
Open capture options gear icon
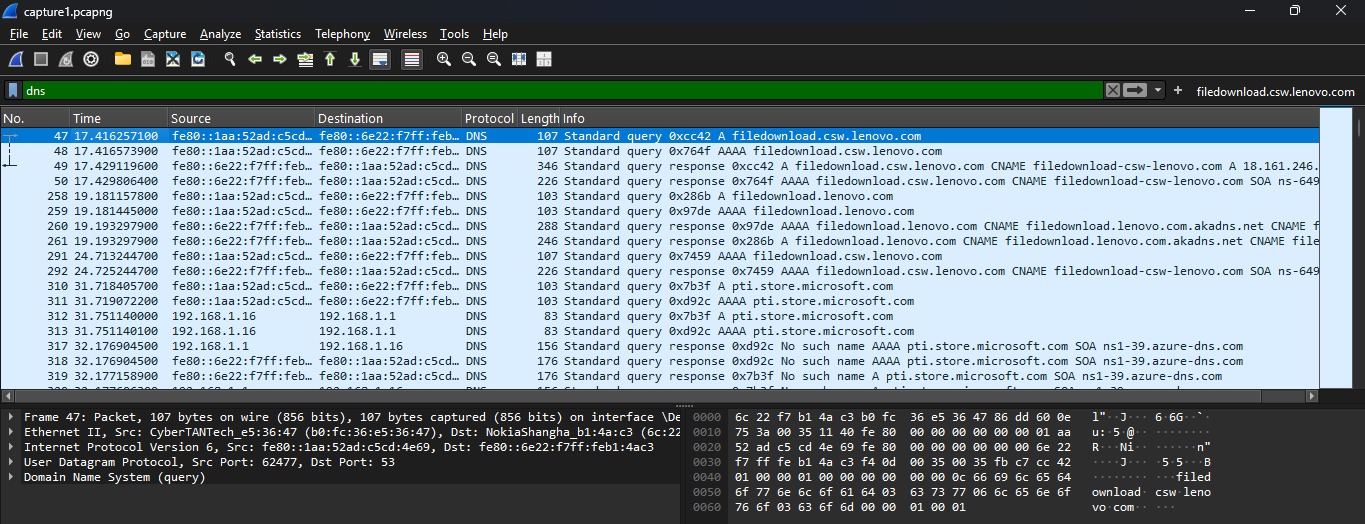pos(91,60)
